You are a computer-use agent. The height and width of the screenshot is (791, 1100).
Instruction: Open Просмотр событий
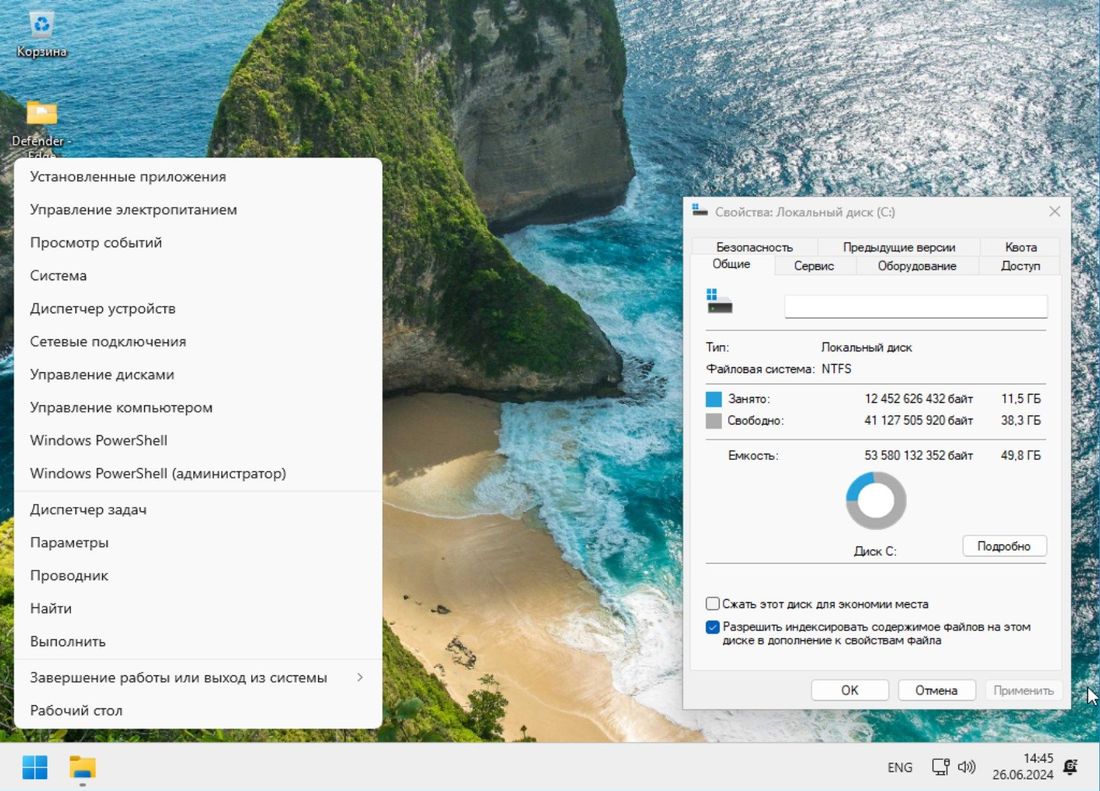198,243
